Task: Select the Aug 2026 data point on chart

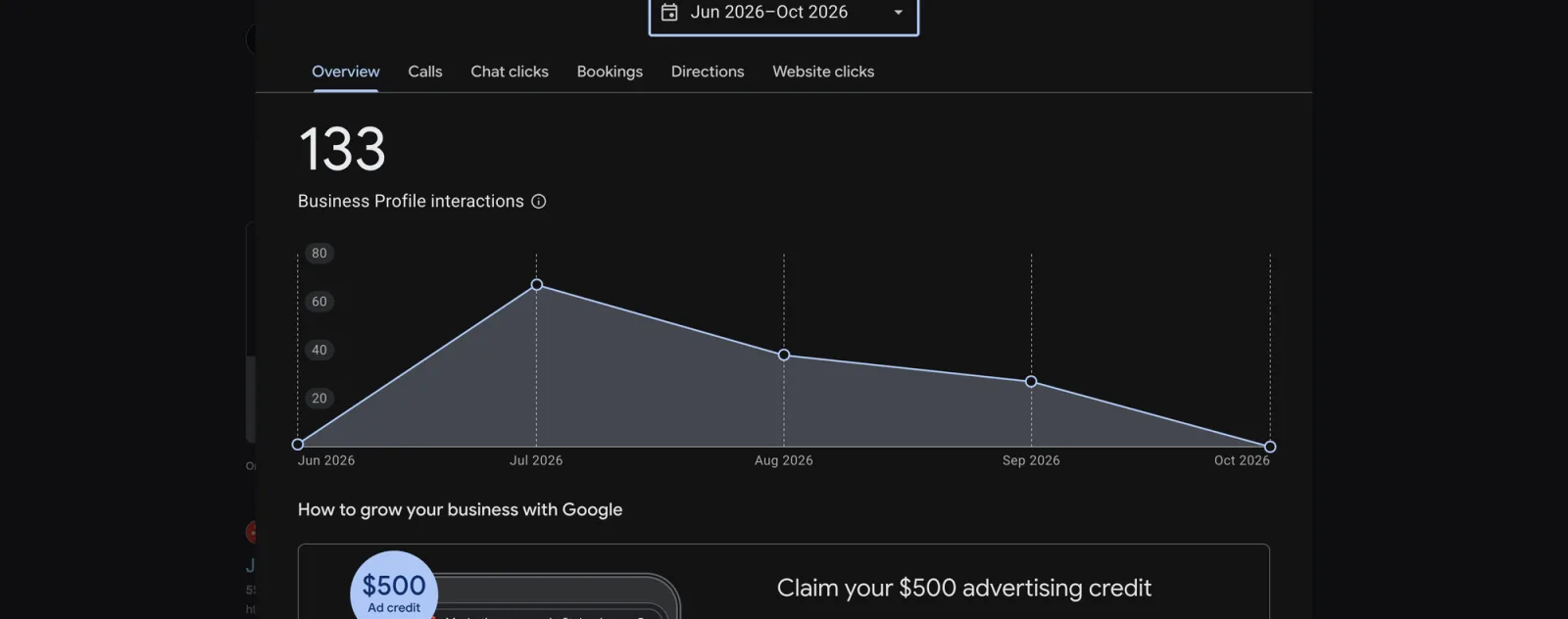Action: coord(784,356)
